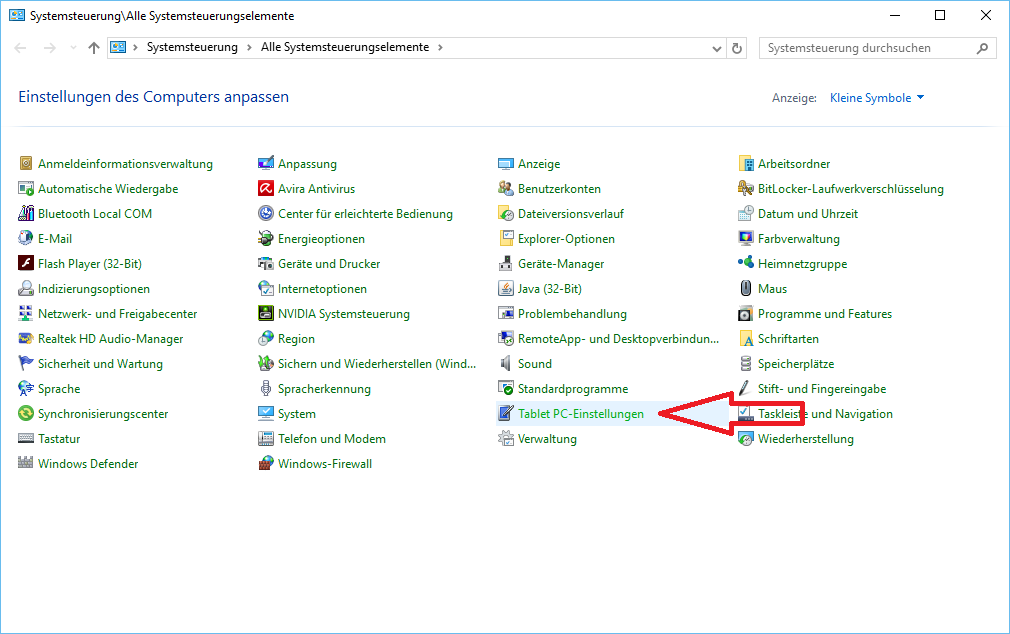Open the Region link
The image size is (1010, 634).
point(296,339)
